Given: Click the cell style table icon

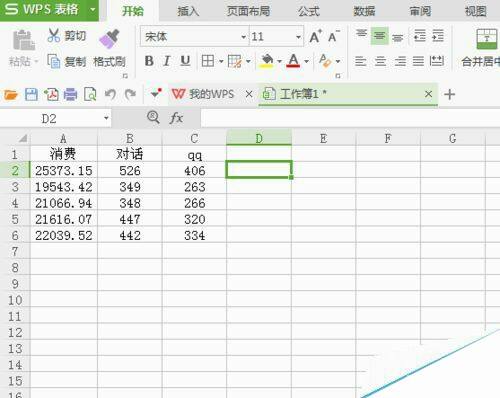Looking at the screenshot, I should coord(235,61).
